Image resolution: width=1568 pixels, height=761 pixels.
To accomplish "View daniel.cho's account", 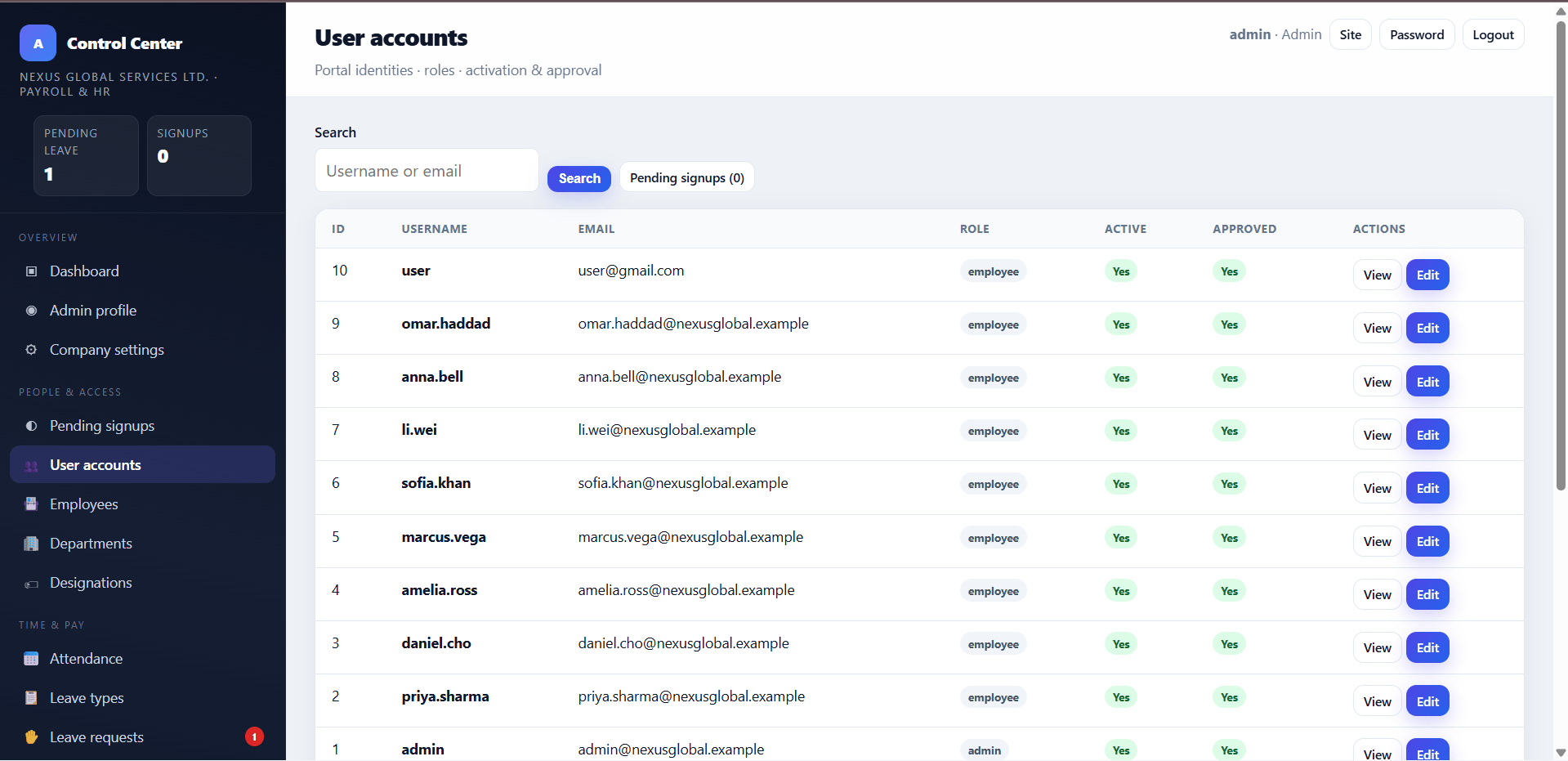I will [1377, 647].
